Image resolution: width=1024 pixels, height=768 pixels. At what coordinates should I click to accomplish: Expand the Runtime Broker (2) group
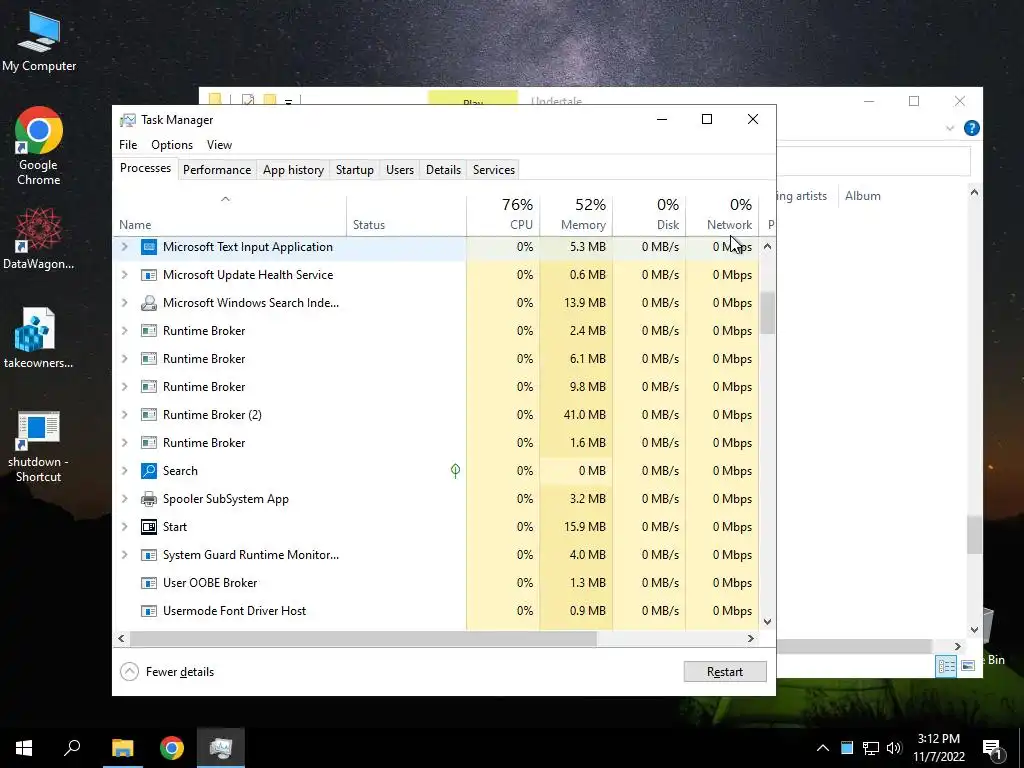[124, 415]
